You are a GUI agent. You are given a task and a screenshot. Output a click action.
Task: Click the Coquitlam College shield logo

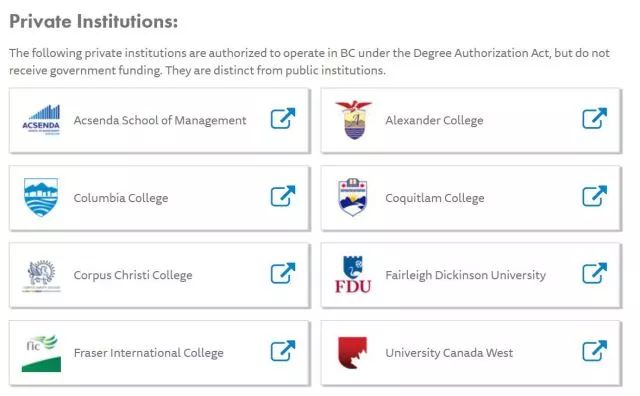click(x=353, y=197)
